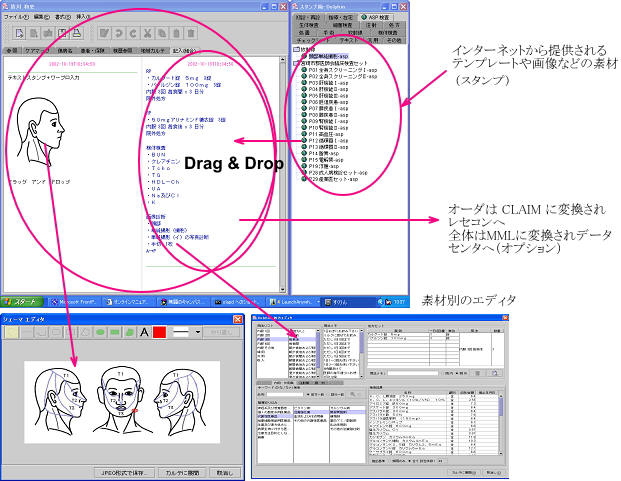621x481 pixels.
Task: Open the ファイル menu
Action: (x=14, y=17)
